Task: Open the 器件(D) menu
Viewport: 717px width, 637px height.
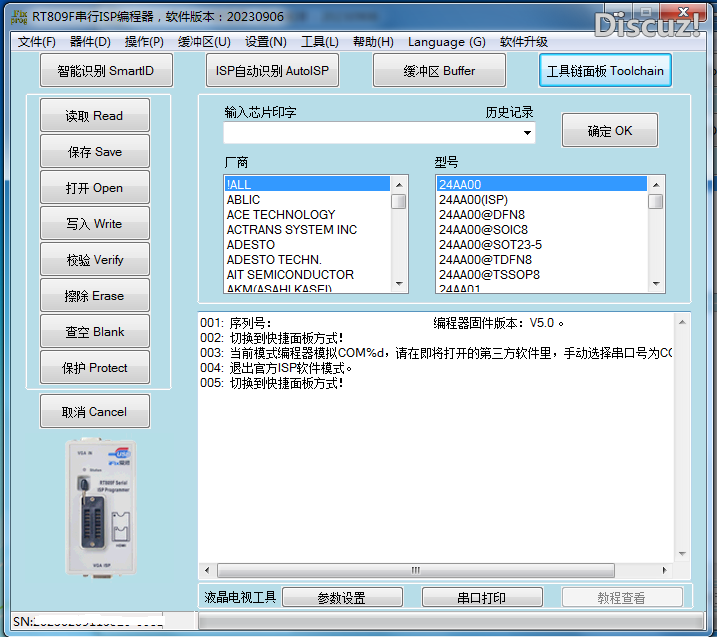Action: pos(90,42)
